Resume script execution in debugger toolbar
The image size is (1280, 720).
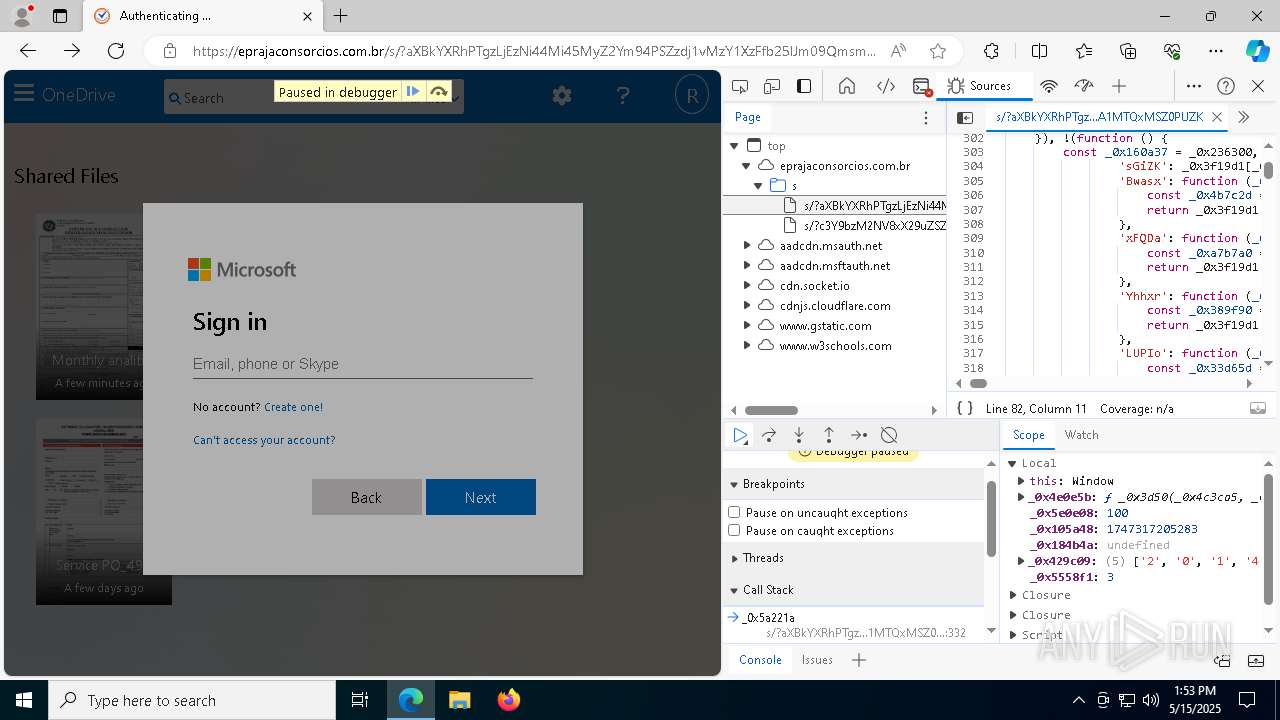[x=740, y=435]
